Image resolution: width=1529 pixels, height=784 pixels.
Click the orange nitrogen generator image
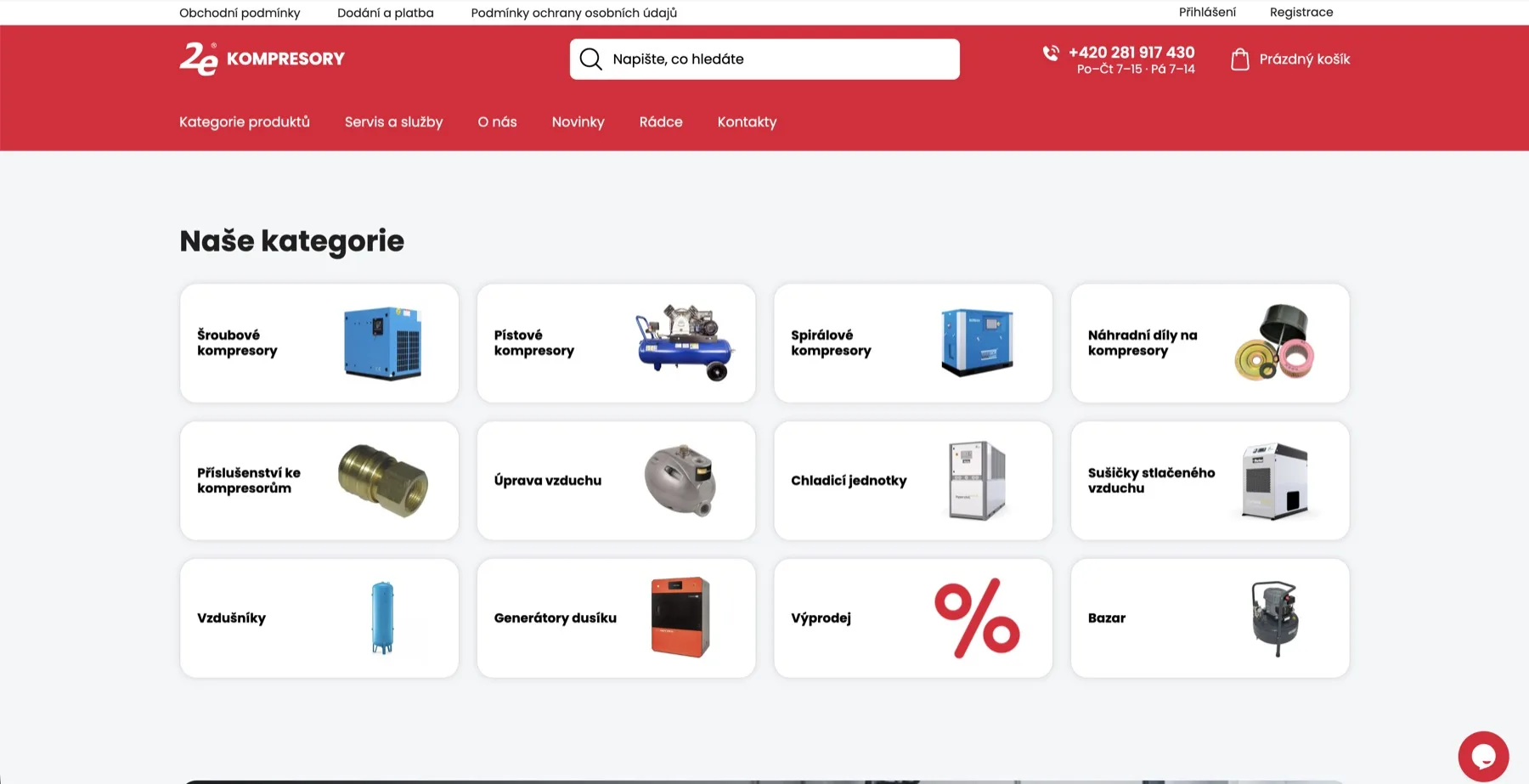point(680,618)
